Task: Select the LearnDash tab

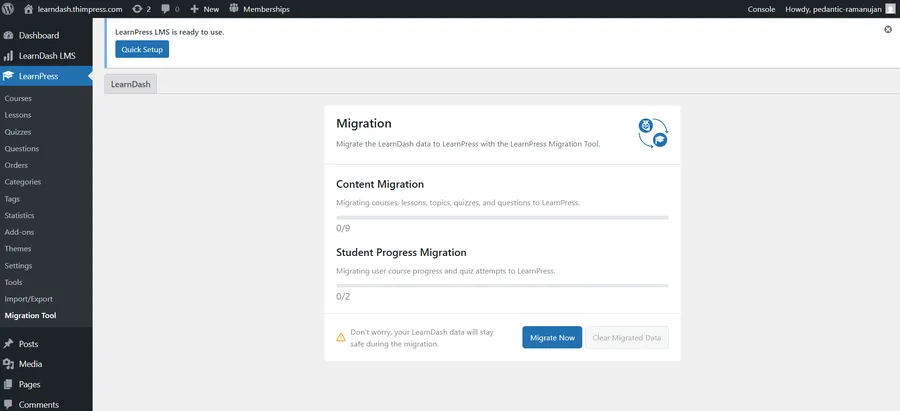Action: 130,84
